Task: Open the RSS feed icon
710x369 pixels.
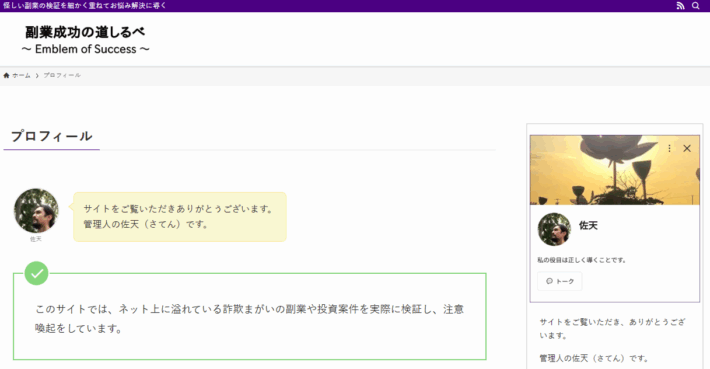Action: (680, 6)
